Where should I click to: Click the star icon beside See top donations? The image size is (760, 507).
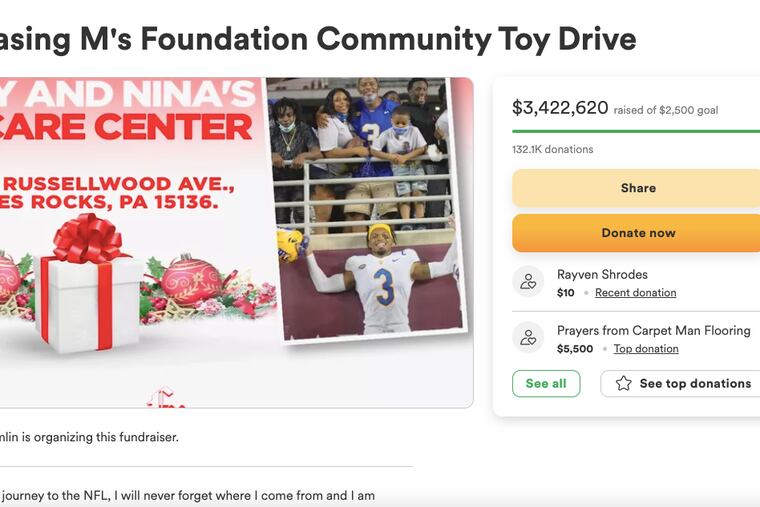click(x=624, y=383)
